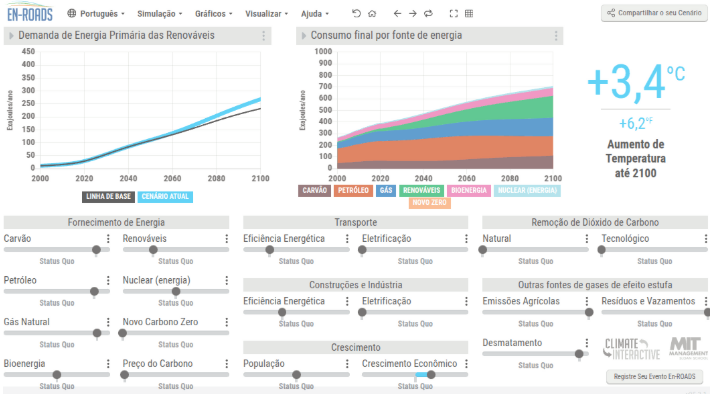Toggle the LINHA DE BASE legend

pos(108,197)
